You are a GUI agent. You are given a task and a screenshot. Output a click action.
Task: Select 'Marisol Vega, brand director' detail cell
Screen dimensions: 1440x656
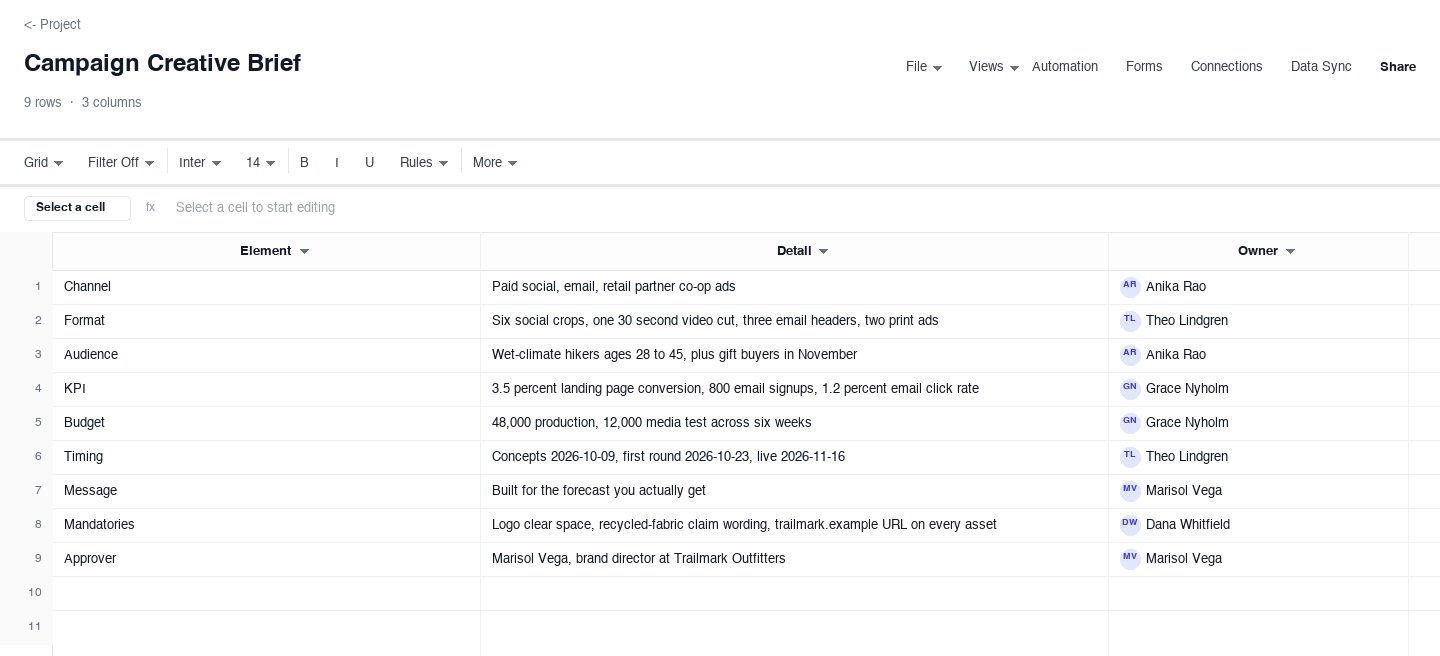[x=794, y=559]
